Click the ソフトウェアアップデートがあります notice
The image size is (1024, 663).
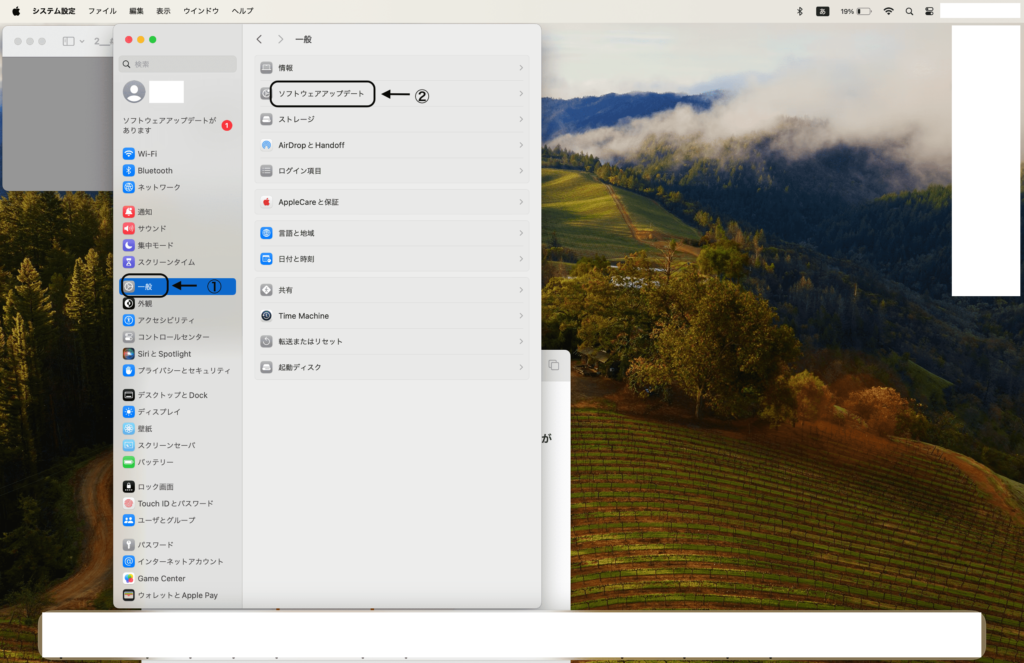(x=177, y=125)
